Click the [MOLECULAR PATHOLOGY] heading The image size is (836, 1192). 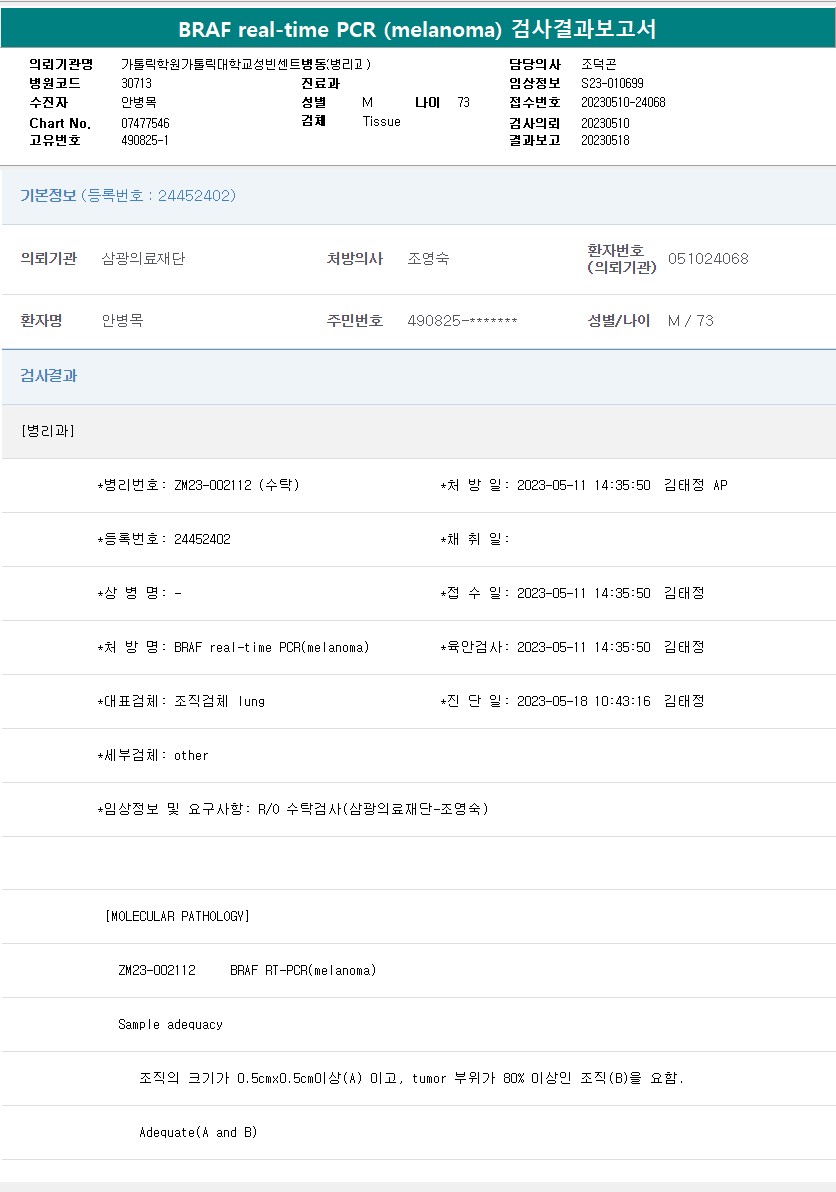(x=177, y=916)
